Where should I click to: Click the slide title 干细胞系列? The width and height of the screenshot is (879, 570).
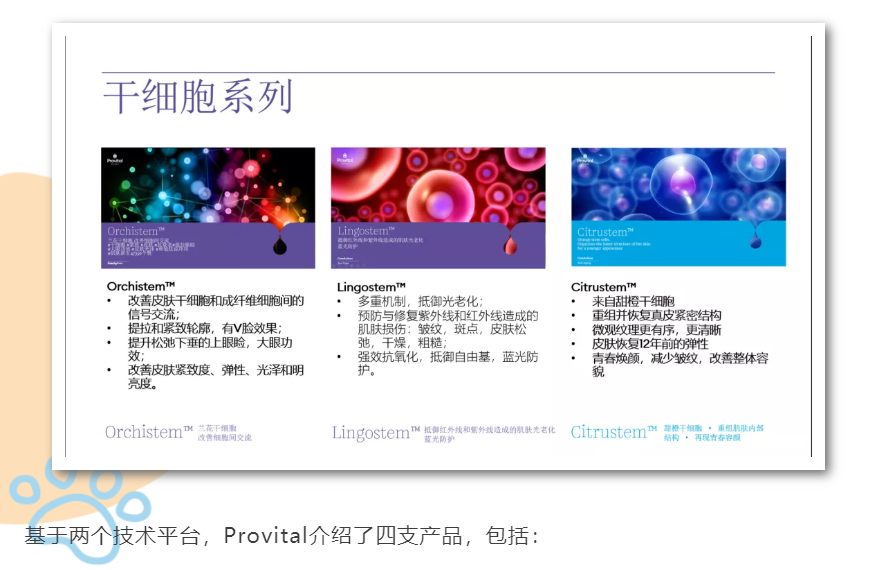tap(198, 98)
